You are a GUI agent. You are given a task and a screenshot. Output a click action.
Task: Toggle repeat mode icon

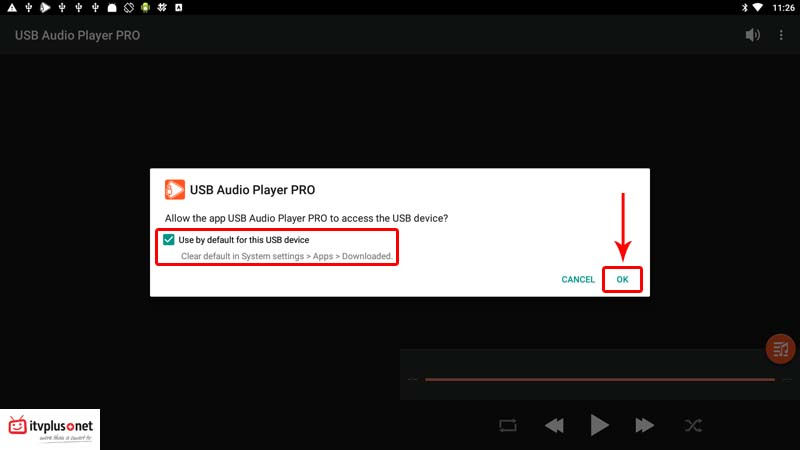[508, 425]
